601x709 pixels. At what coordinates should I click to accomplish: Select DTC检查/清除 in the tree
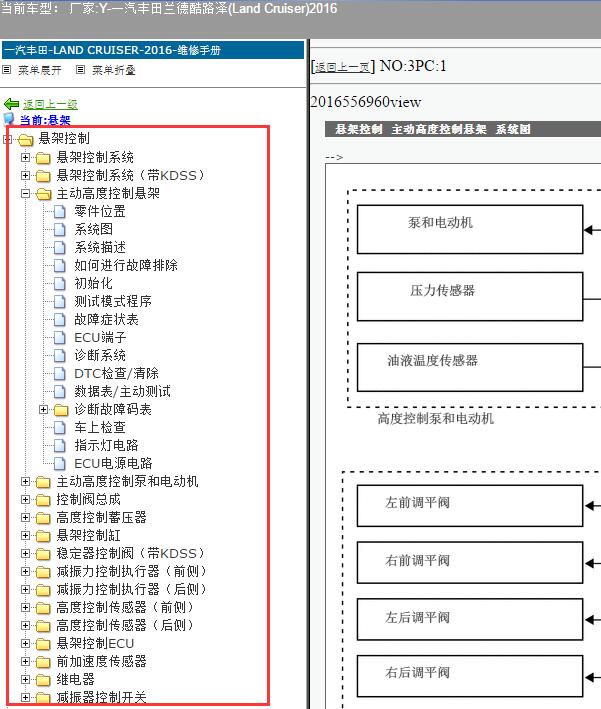[116, 373]
